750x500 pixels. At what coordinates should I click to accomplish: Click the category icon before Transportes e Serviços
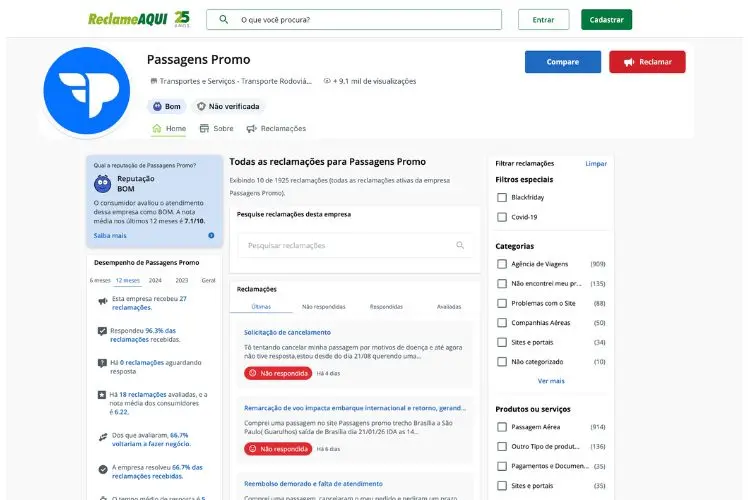(x=154, y=81)
